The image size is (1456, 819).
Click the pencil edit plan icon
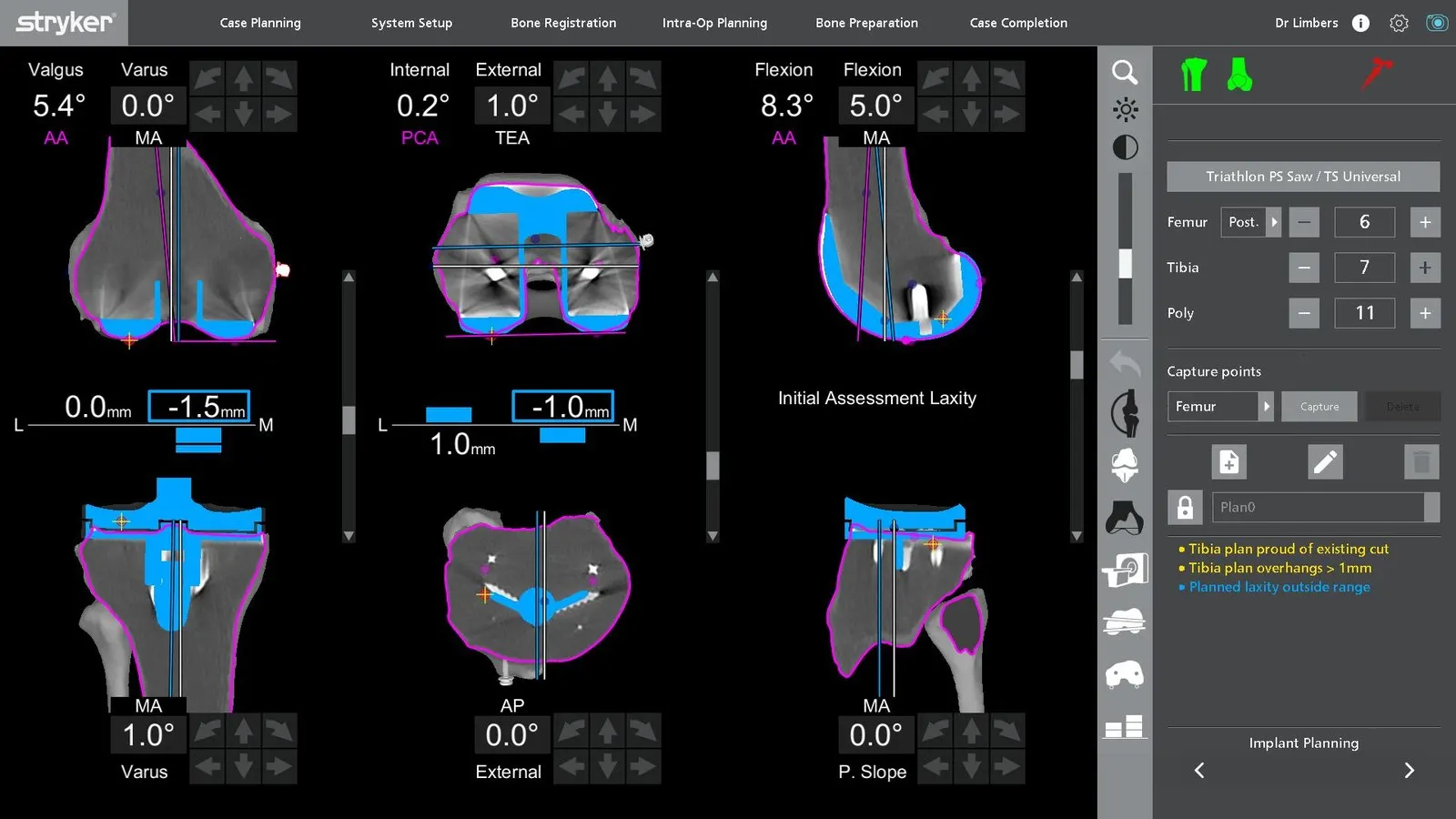(x=1325, y=462)
